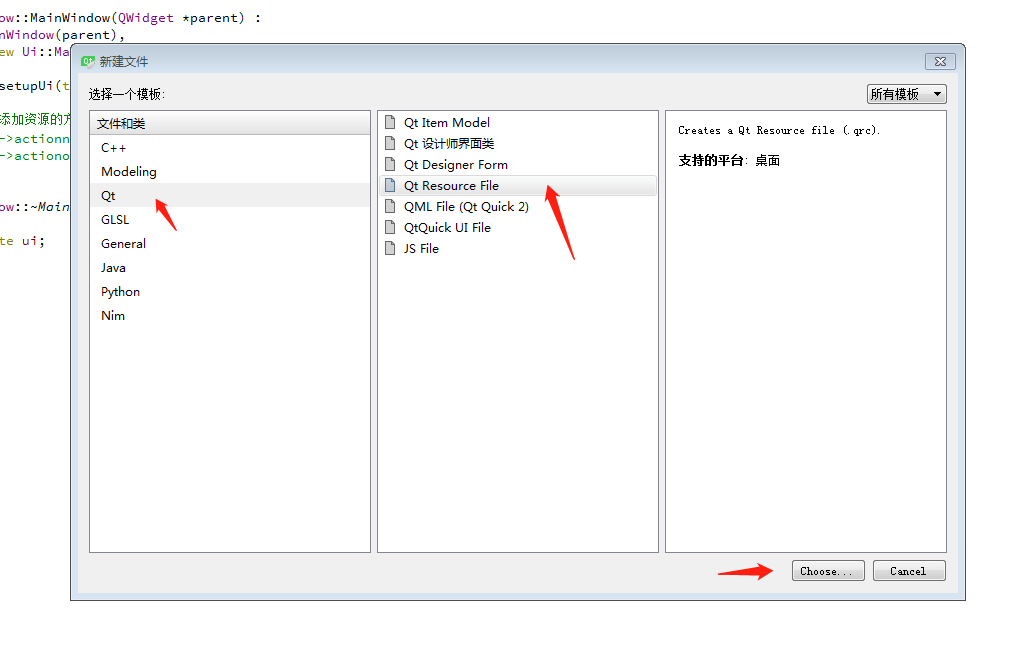
Task: Select the Java category
Action: tap(230, 267)
